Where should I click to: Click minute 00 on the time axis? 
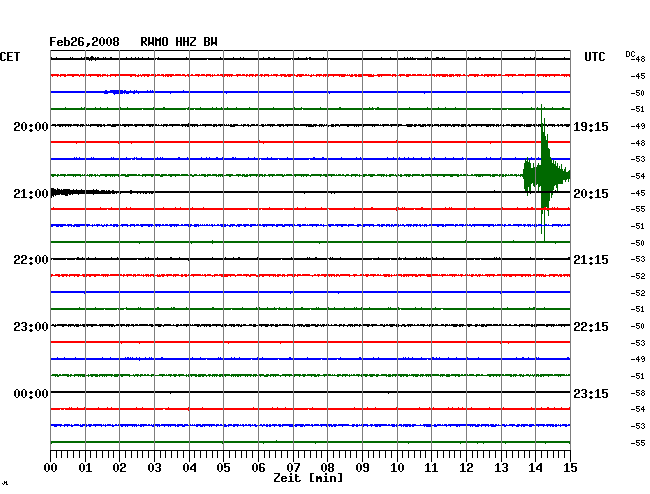[x=51, y=468]
